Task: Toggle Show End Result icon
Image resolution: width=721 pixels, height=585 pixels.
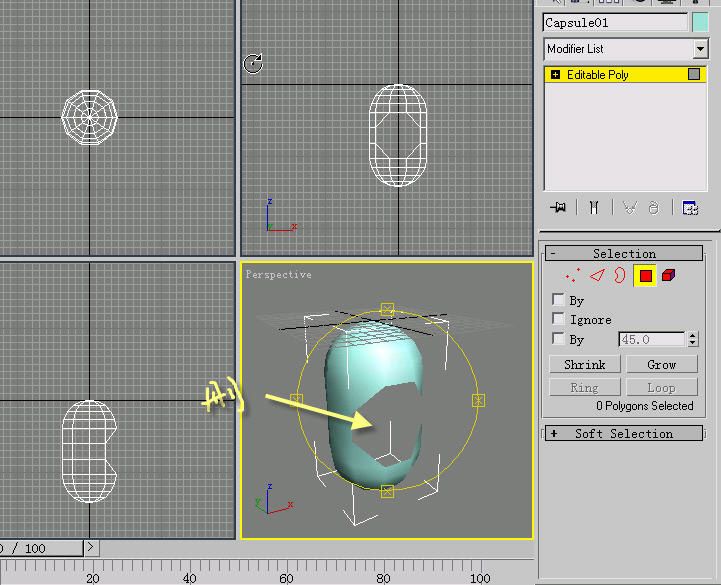Action: 594,207
